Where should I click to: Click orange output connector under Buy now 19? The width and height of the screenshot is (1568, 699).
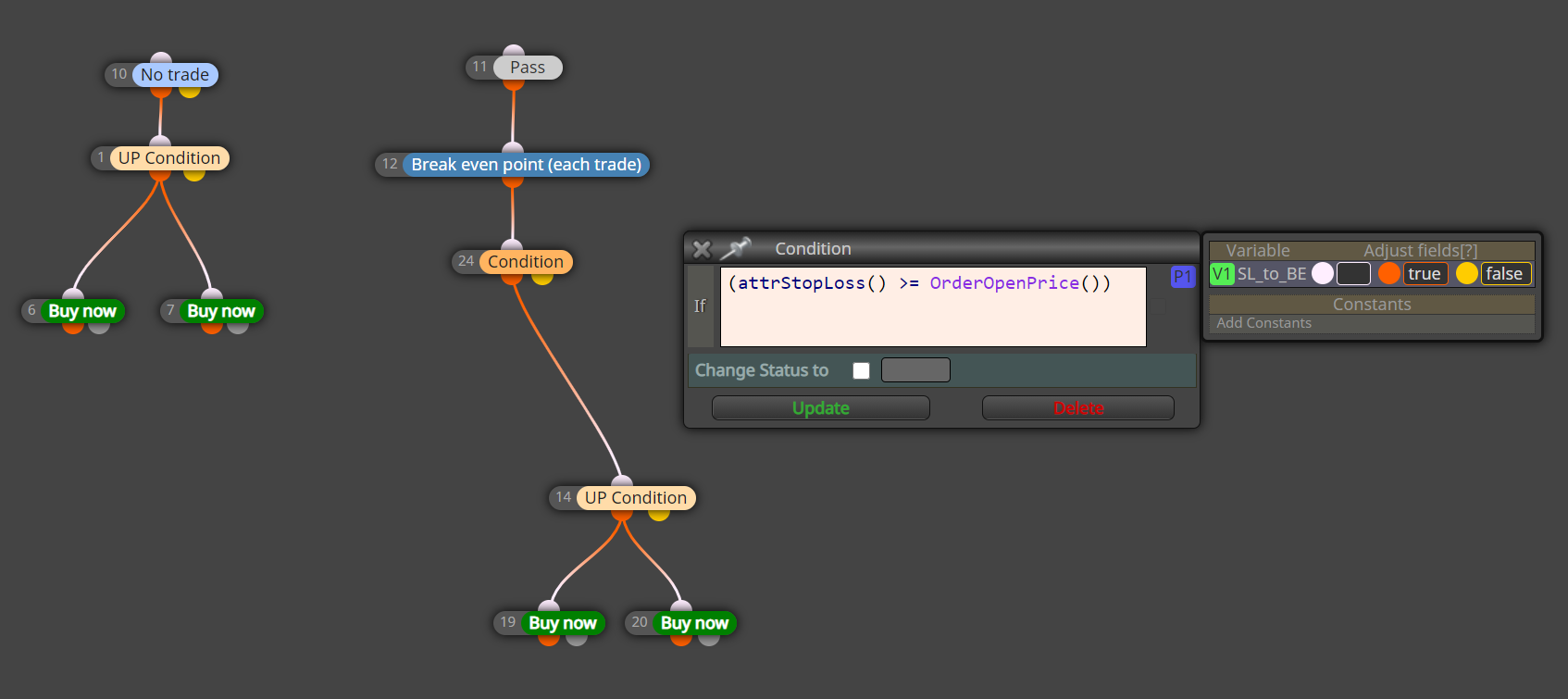549,638
